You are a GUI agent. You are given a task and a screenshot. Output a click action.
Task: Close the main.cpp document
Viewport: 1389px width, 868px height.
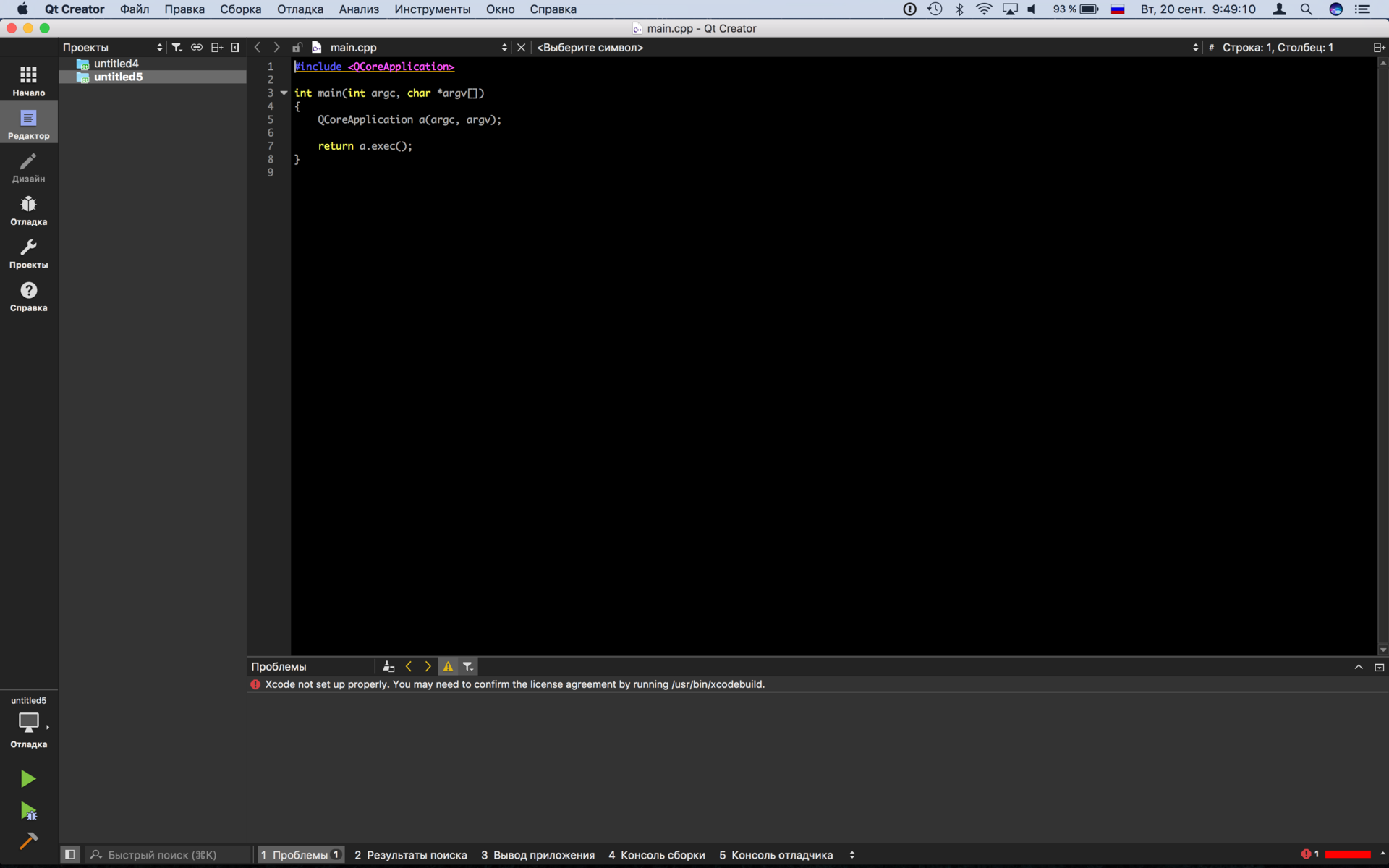[x=521, y=47]
